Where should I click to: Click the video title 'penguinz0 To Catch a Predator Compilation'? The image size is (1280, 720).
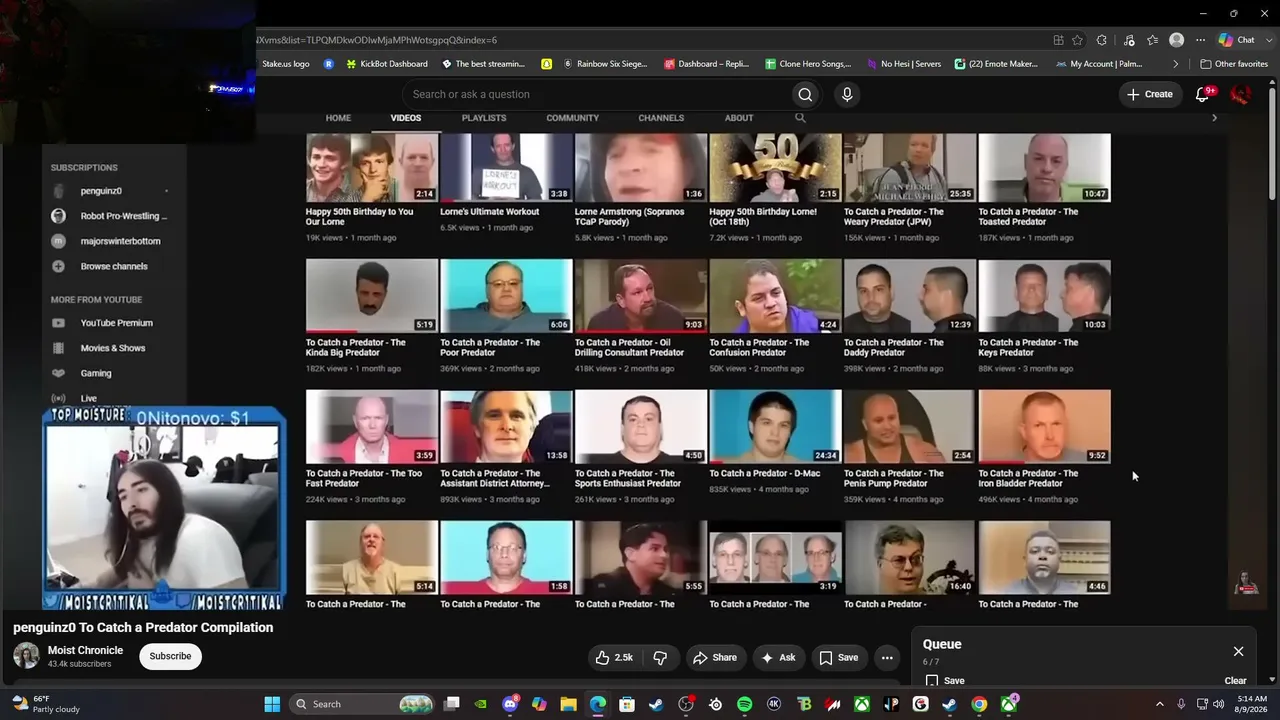coord(143,628)
